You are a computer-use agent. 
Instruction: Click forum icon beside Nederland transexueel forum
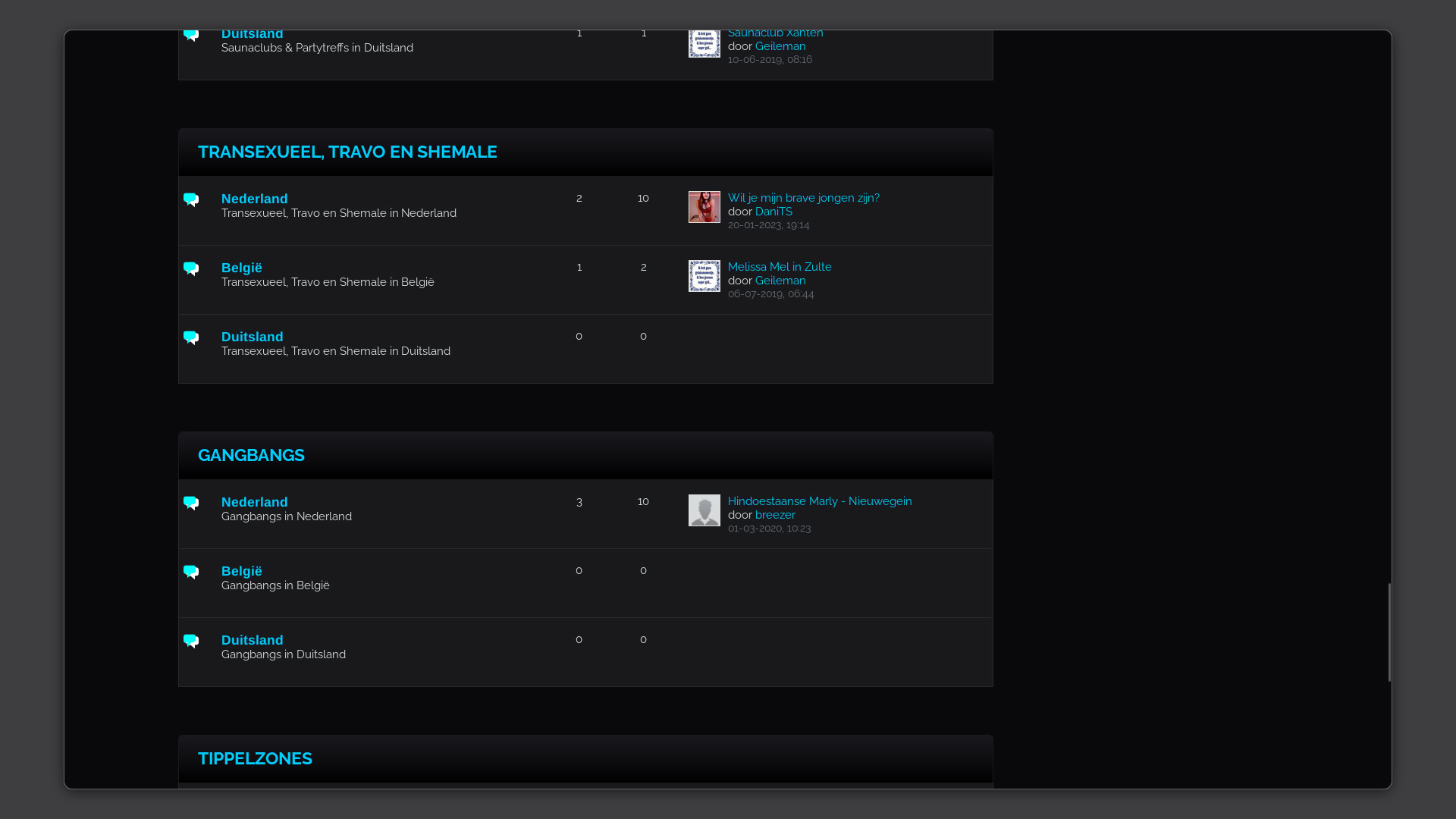click(x=191, y=199)
